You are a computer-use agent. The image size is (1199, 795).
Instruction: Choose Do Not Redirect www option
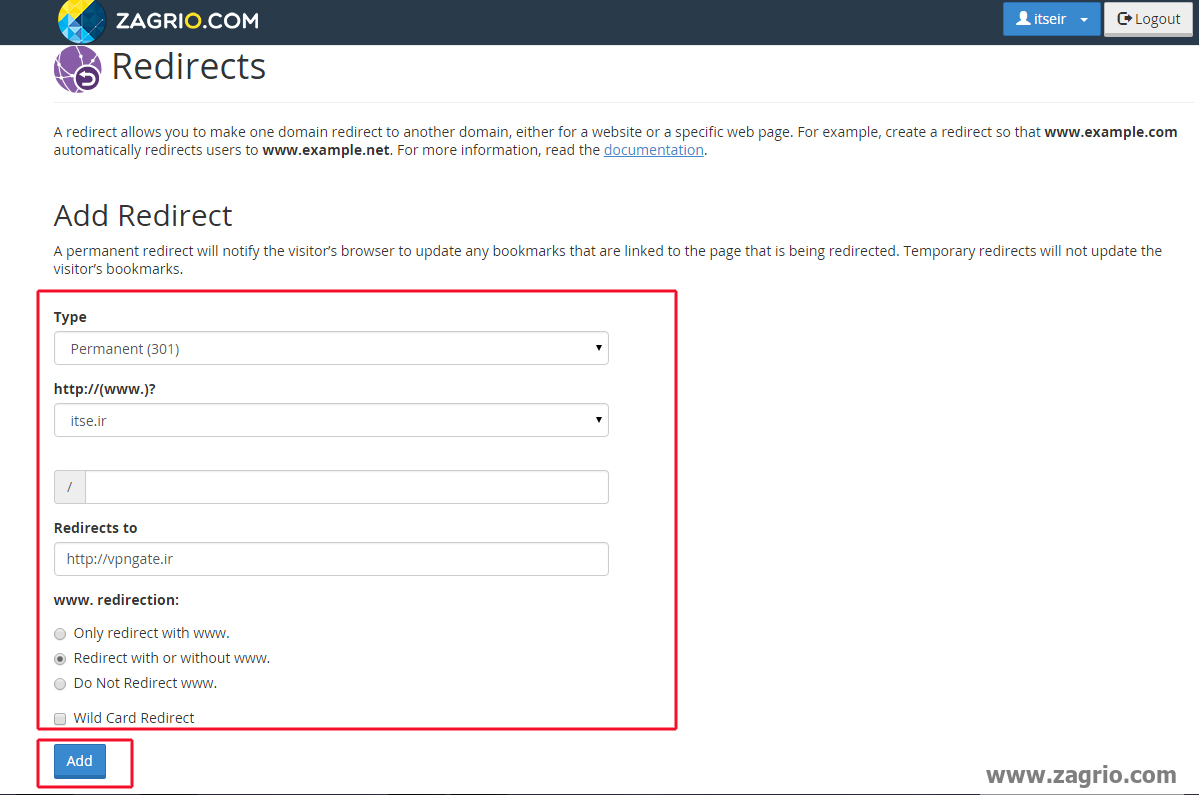(59, 683)
